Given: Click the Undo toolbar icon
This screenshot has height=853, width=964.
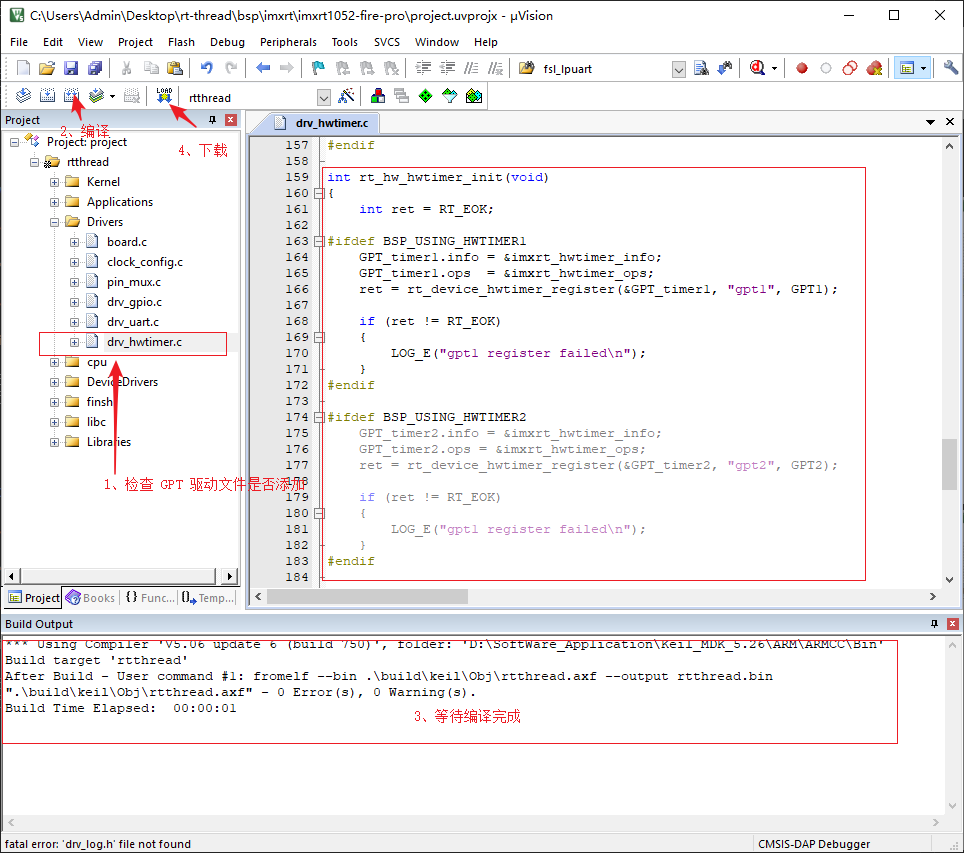Looking at the screenshot, I should (x=206, y=68).
